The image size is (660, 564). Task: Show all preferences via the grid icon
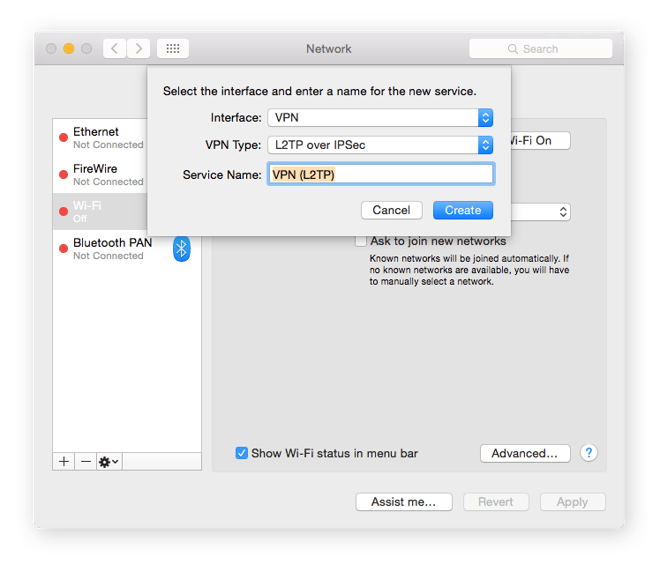pyautogui.click(x=173, y=49)
